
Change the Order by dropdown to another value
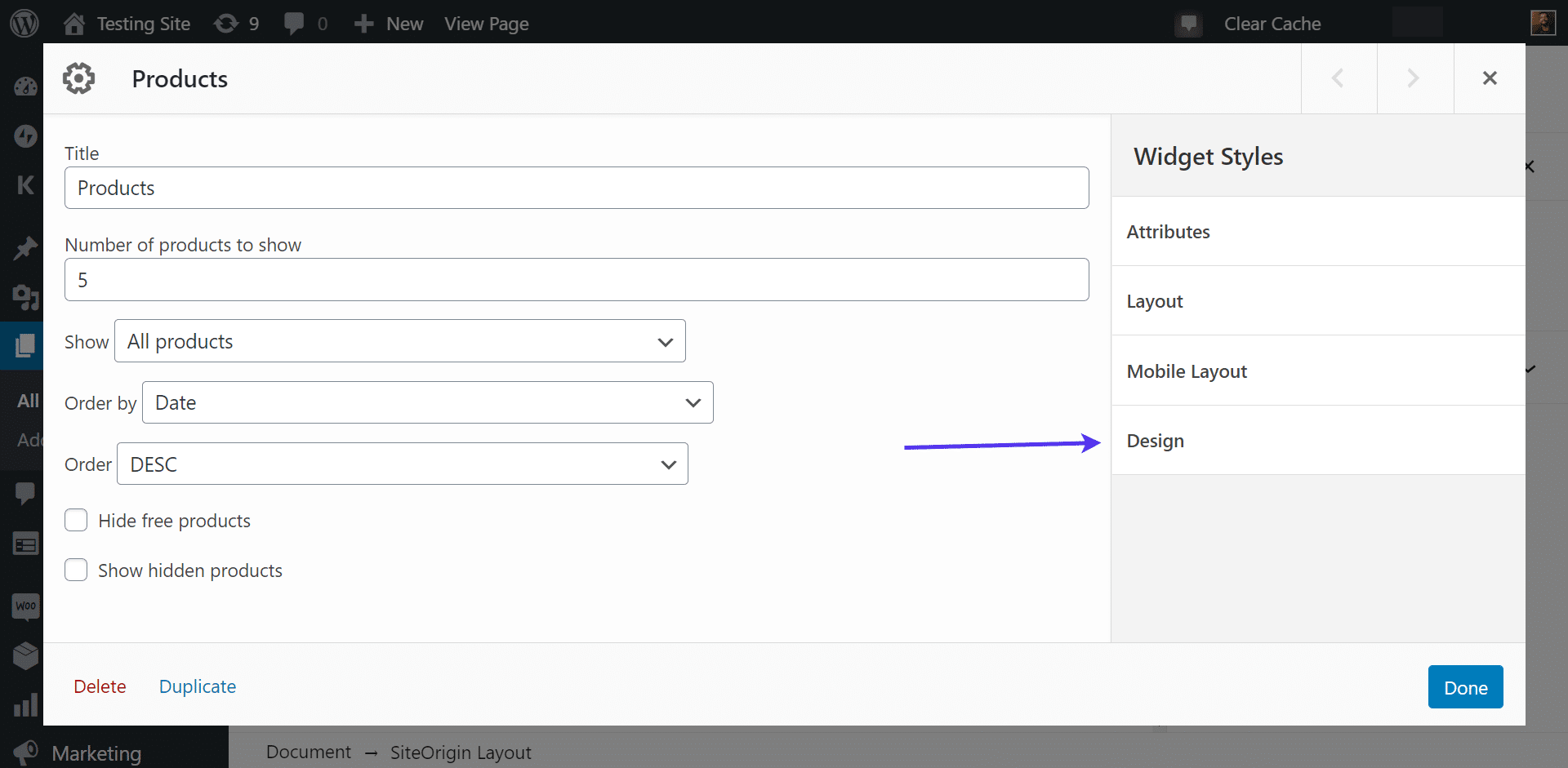click(x=427, y=402)
